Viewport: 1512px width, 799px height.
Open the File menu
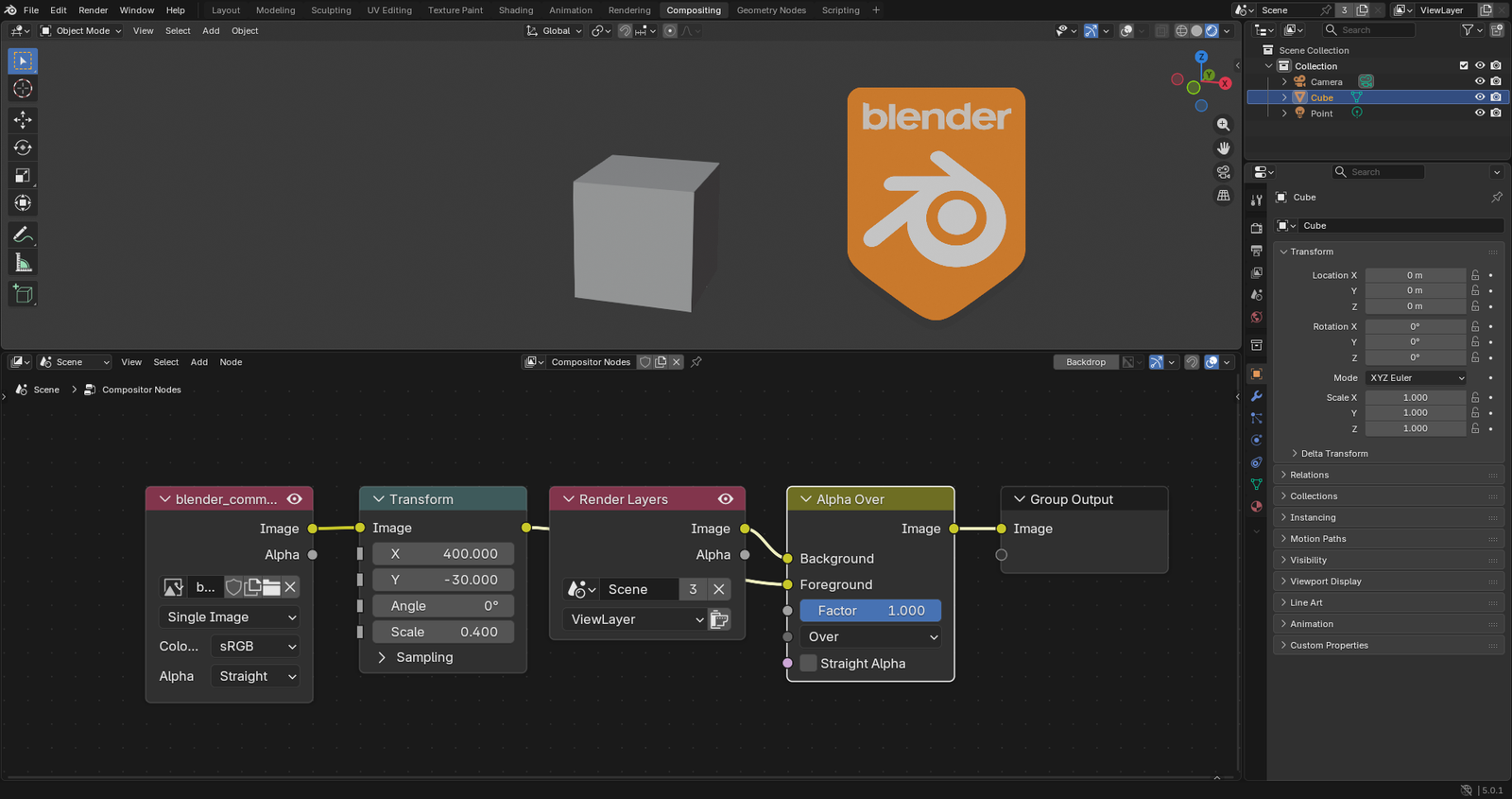[x=31, y=10]
